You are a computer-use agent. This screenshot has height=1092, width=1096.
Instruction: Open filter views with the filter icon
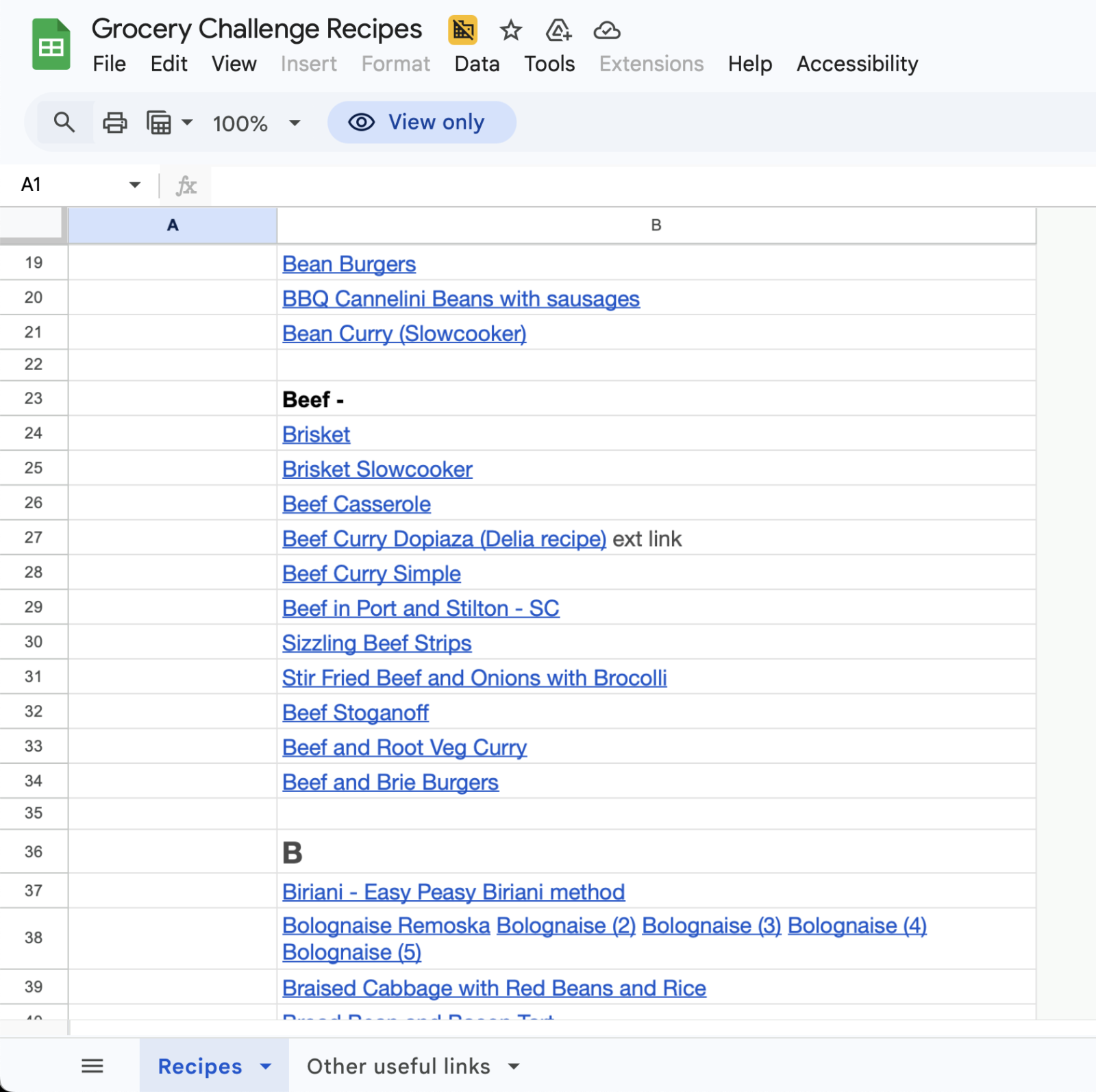tap(159, 122)
